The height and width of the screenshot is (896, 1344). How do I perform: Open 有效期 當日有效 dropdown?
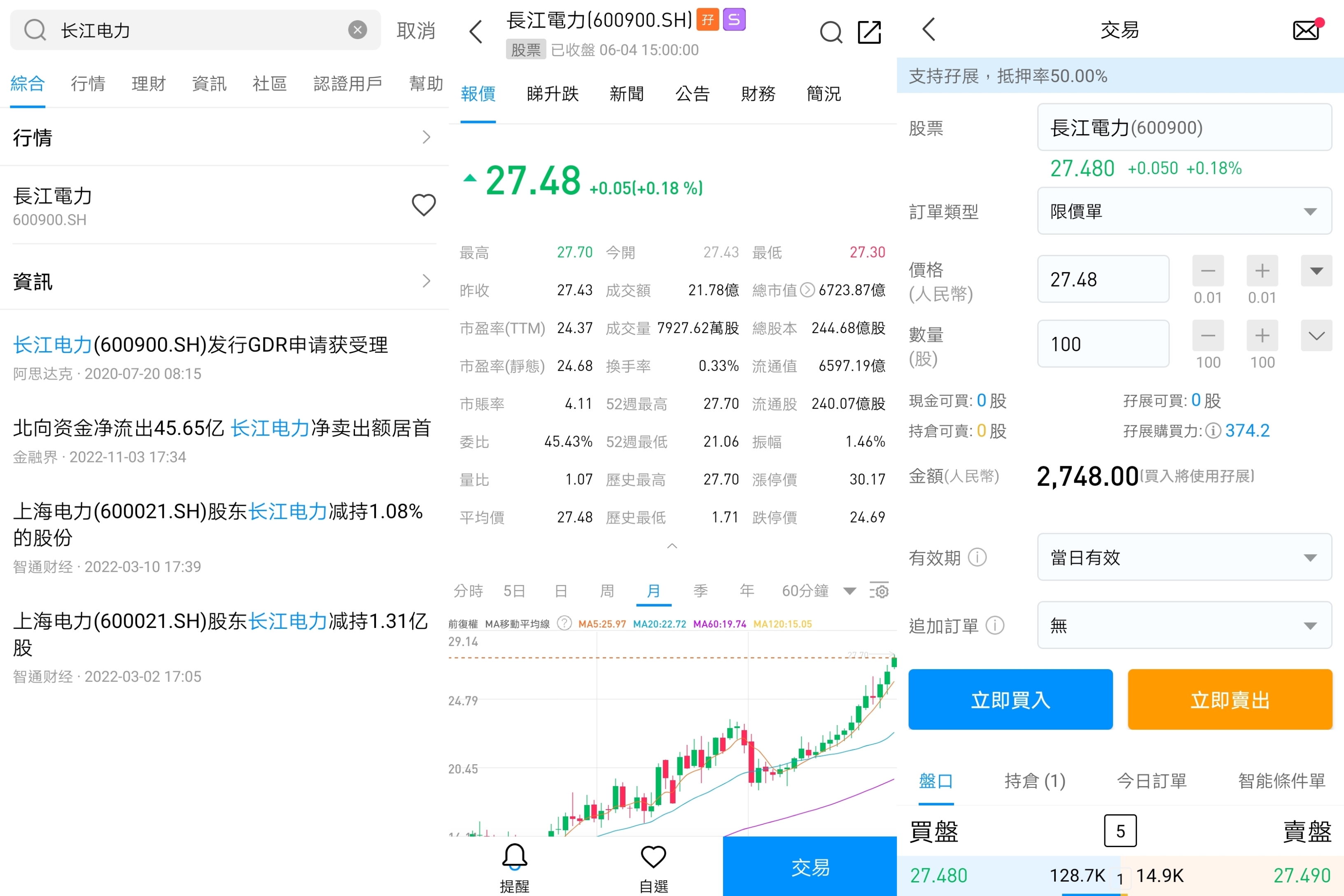[1185, 557]
